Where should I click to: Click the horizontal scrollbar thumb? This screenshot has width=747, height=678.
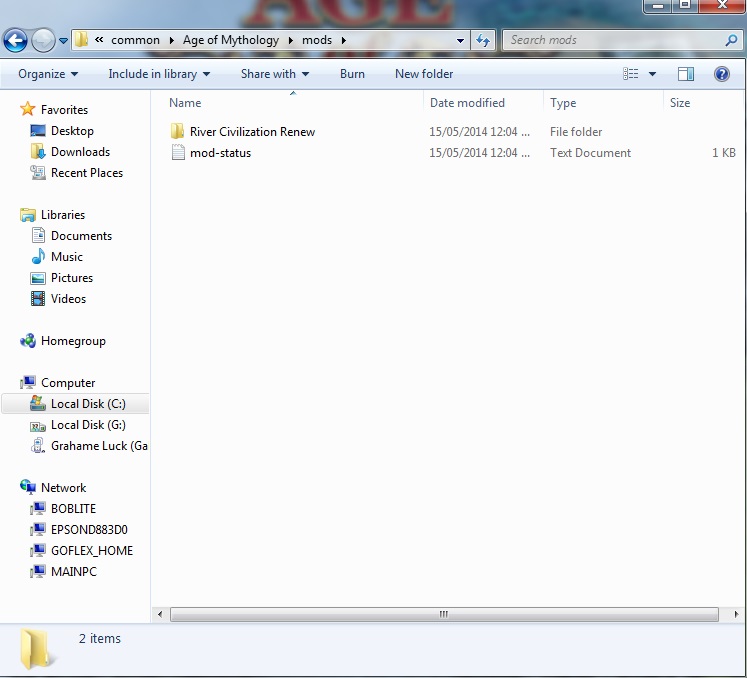444,614
